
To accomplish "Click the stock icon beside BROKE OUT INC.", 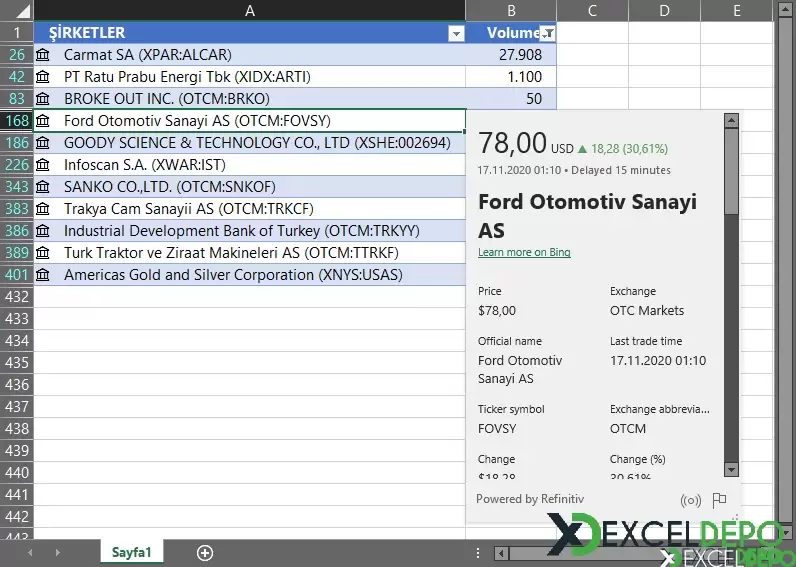I will (43, 98).
